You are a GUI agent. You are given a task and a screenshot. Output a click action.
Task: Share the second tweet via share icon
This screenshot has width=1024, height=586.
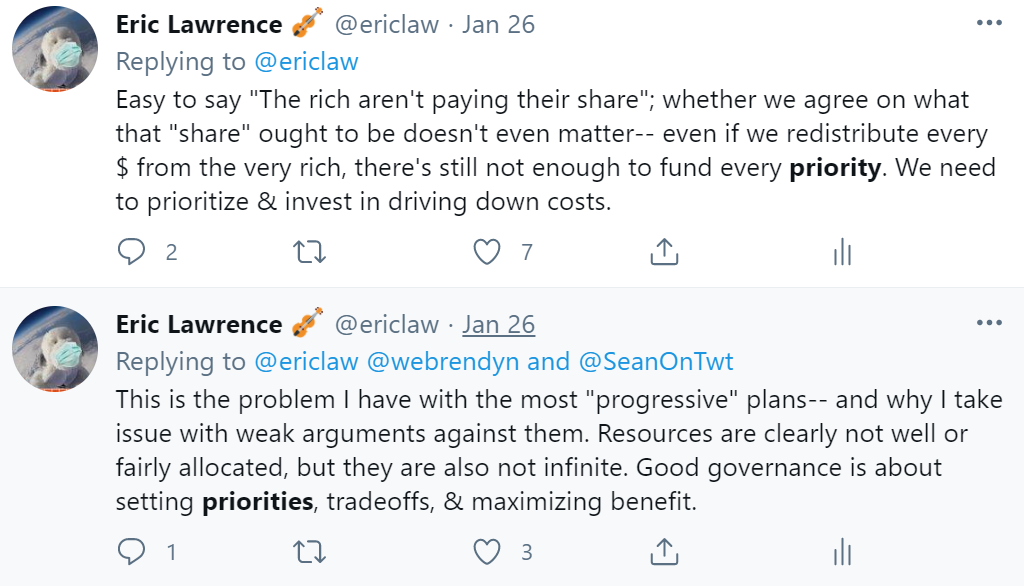664,551
